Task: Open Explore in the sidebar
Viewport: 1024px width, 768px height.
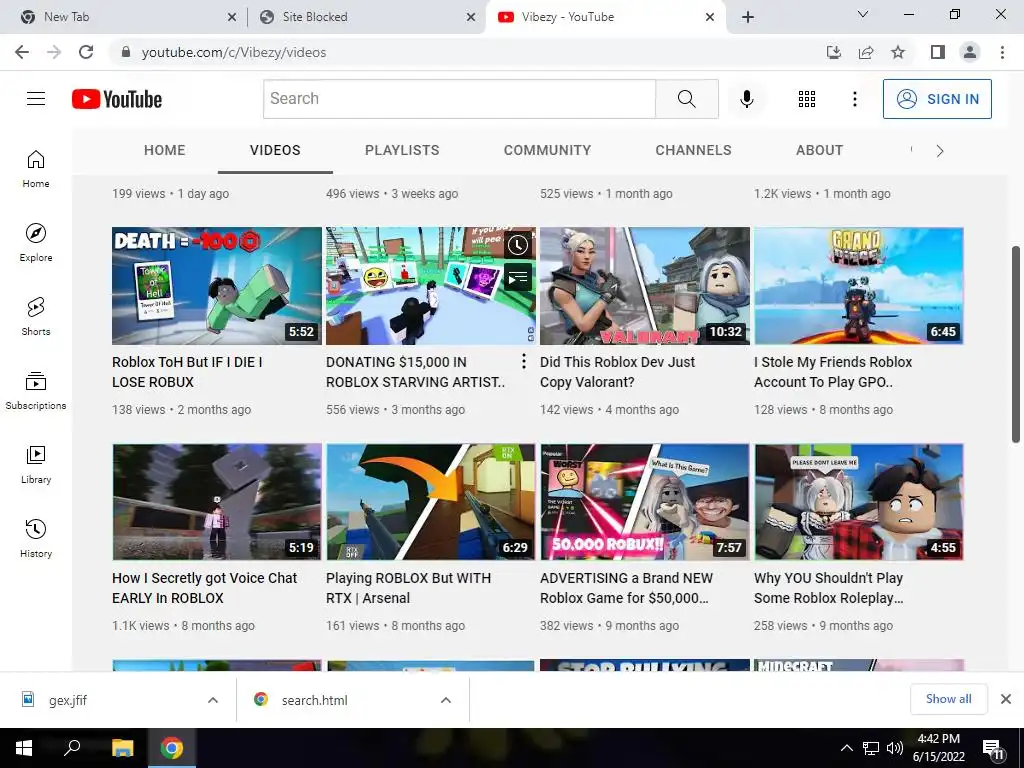Action: pyautogui.click(x=36, y=242)
